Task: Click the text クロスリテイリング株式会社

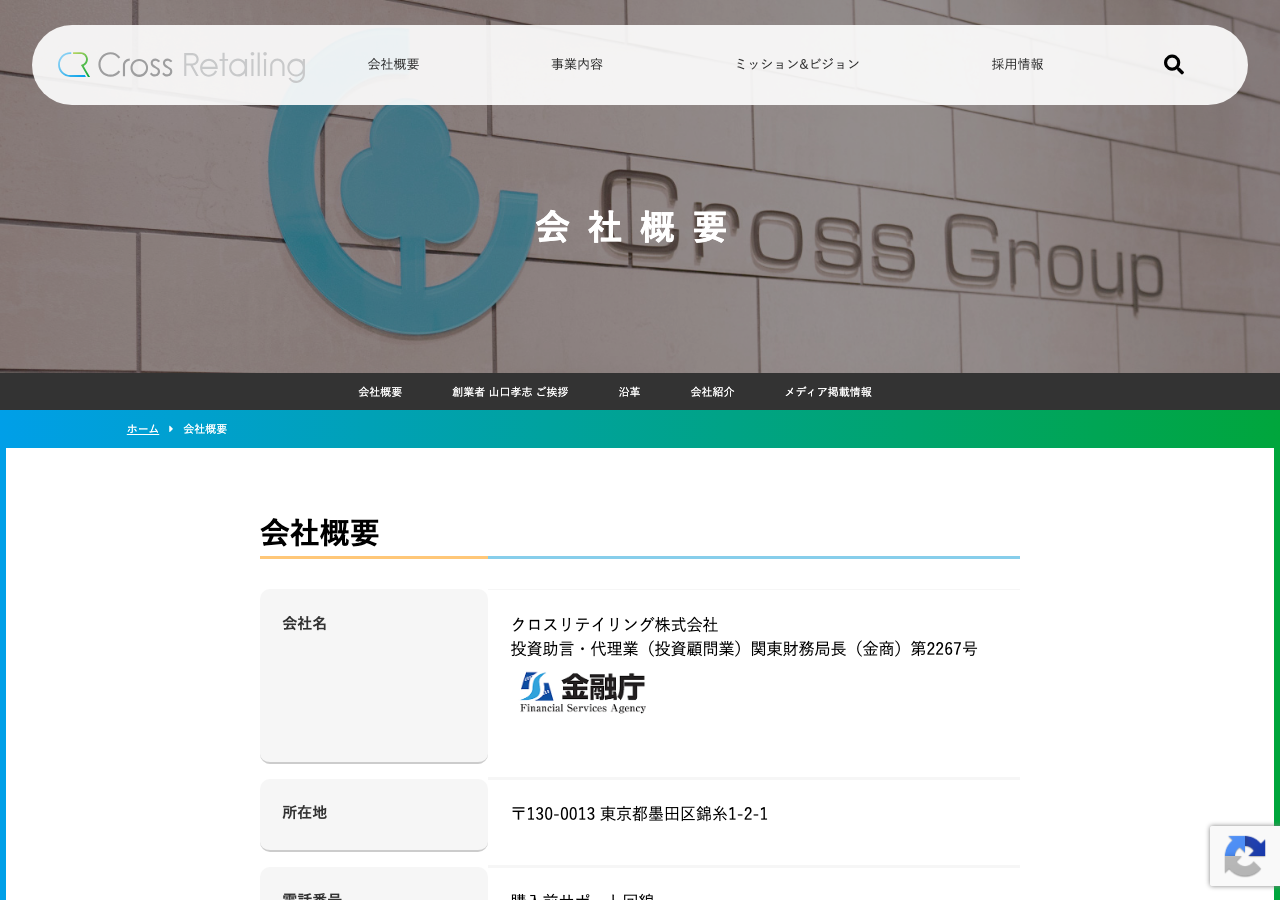Action: [x=614, y=625]
